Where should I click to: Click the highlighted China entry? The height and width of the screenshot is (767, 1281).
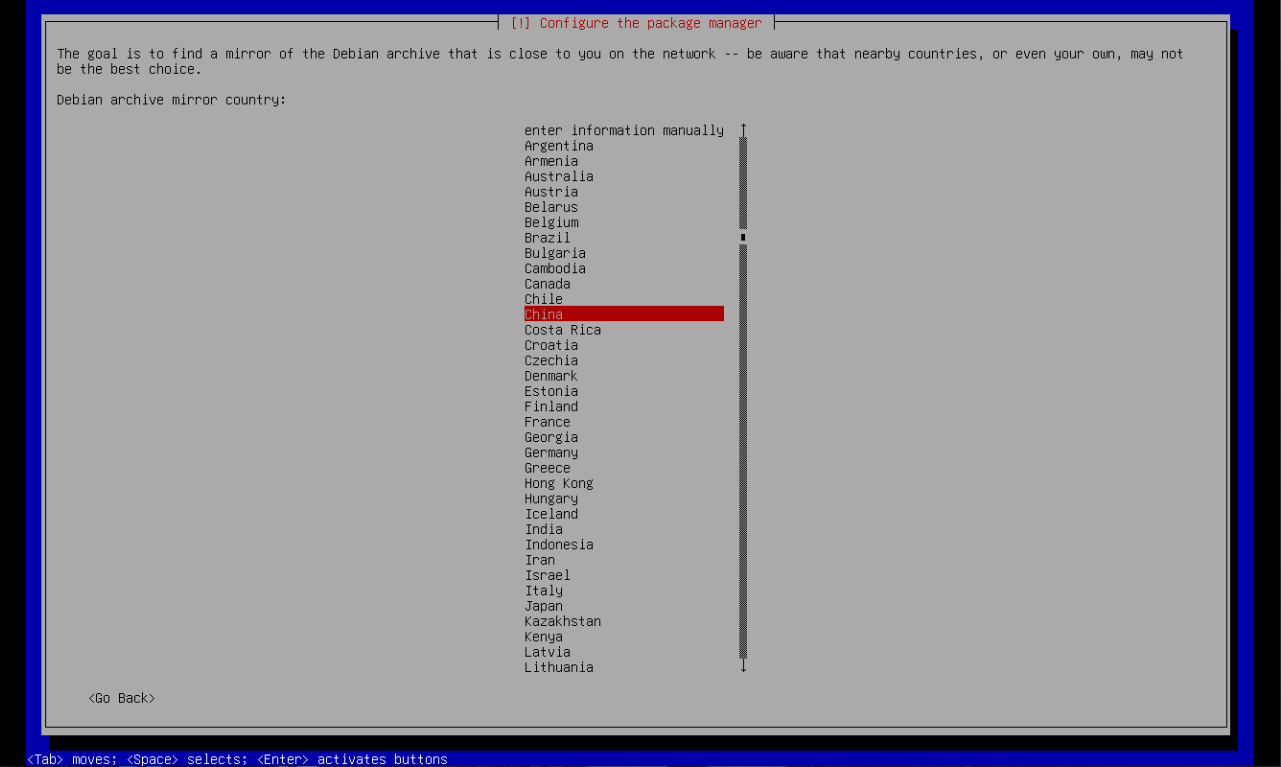pos(623,314)
